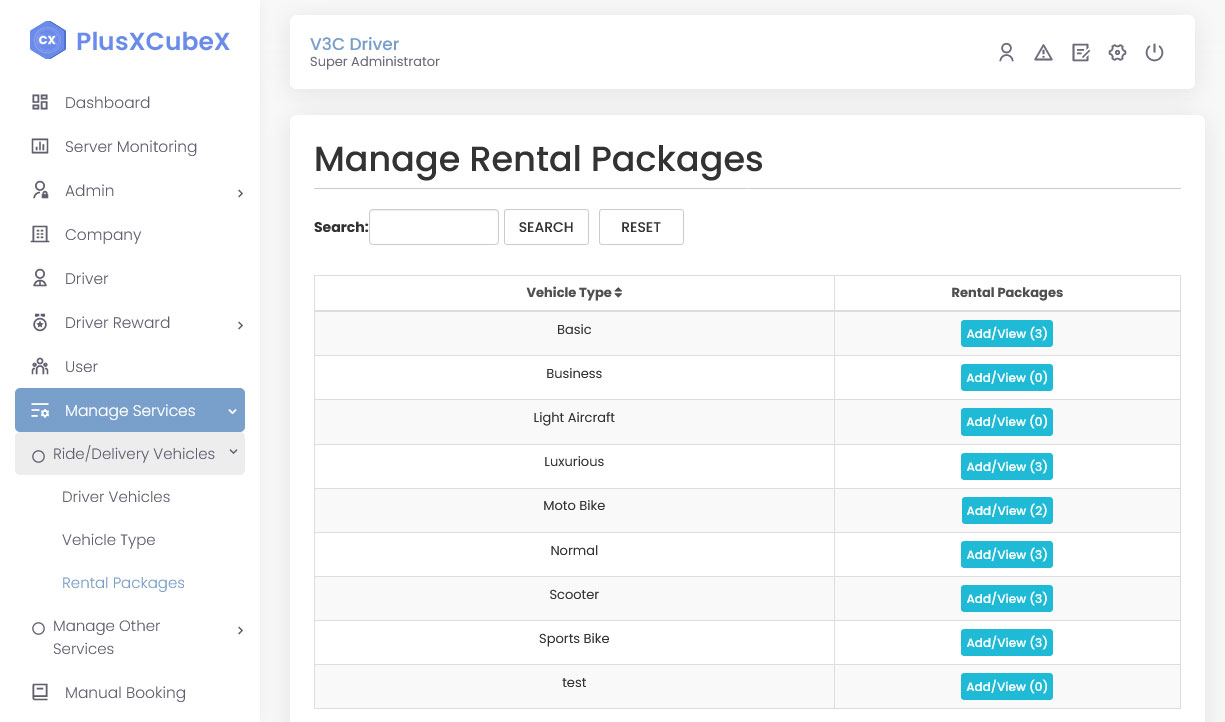Select the 'Luxurious' vehicle type cell
The height and width of the screenshot is (722, 1225).
click(574, 466)
